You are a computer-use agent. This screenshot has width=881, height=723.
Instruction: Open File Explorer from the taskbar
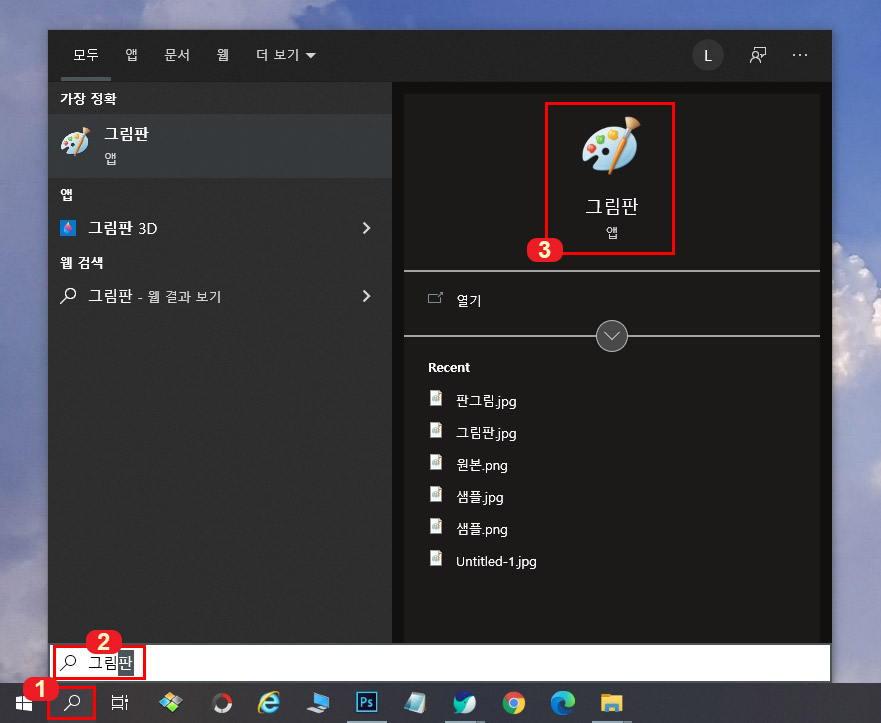coord(611,703)
